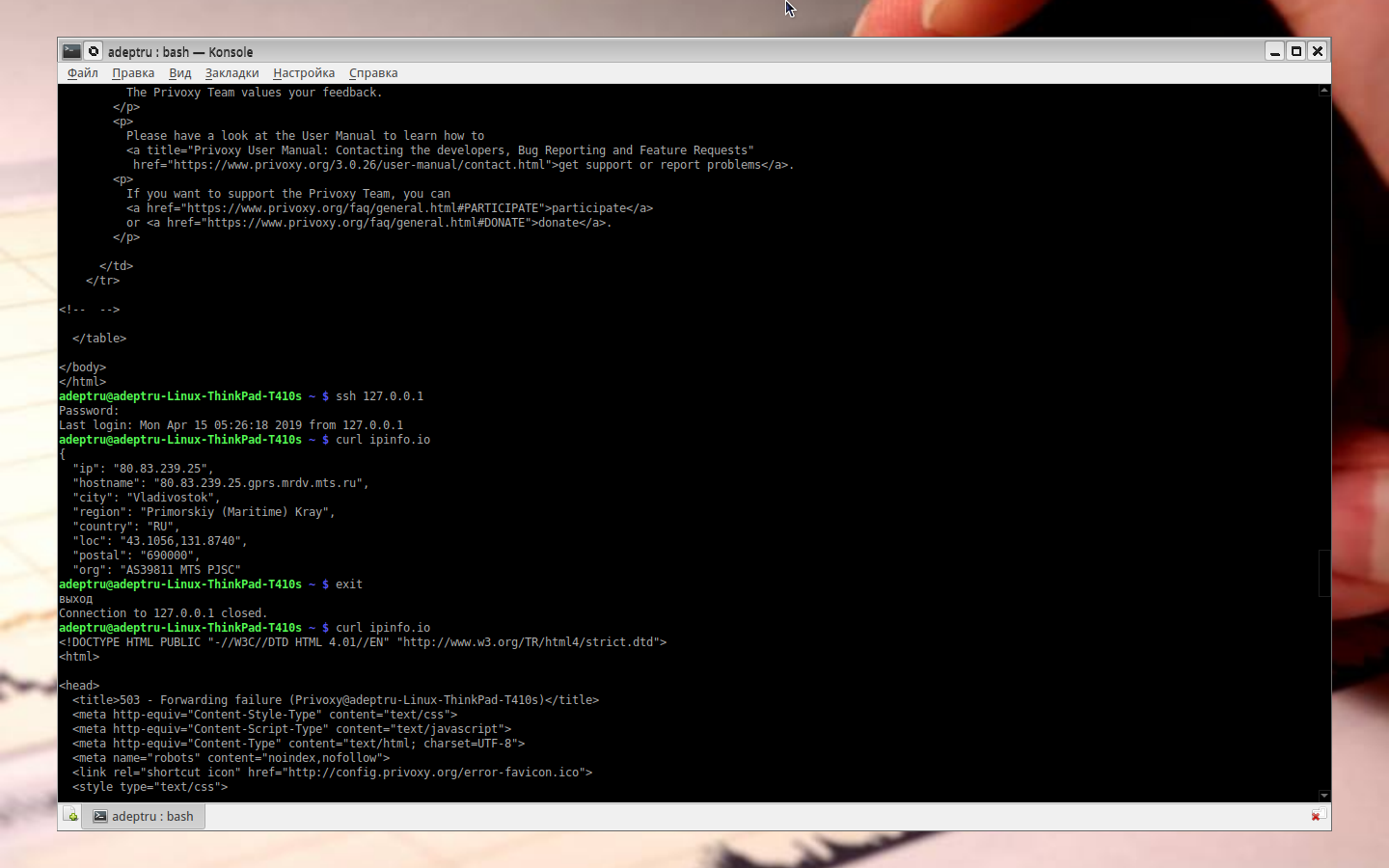Viewport: 1389px width, 868px height.
Task: Click the 'Content-Style-Type' meta line
Action: point(265,715)
